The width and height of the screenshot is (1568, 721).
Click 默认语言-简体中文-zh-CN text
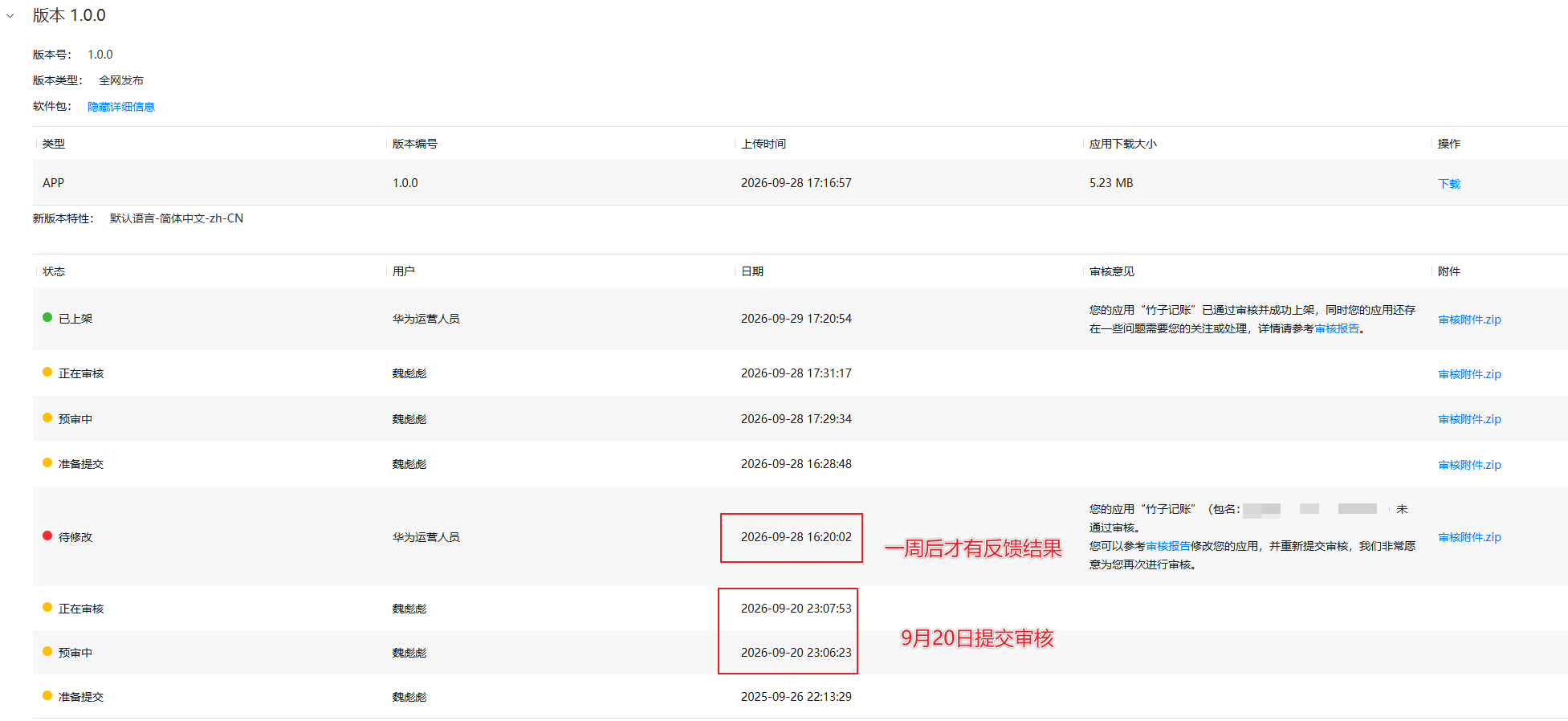coord(177,218)
